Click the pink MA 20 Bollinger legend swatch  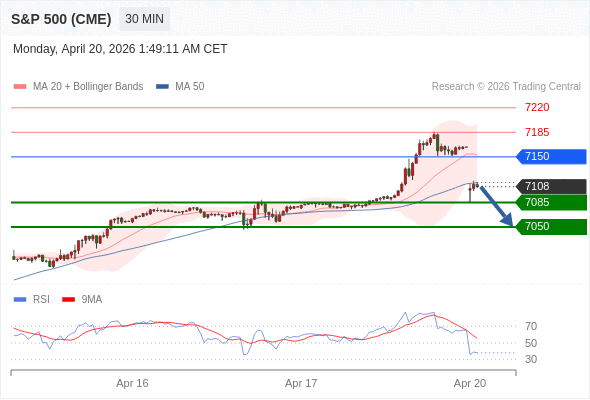coord(20,87)
